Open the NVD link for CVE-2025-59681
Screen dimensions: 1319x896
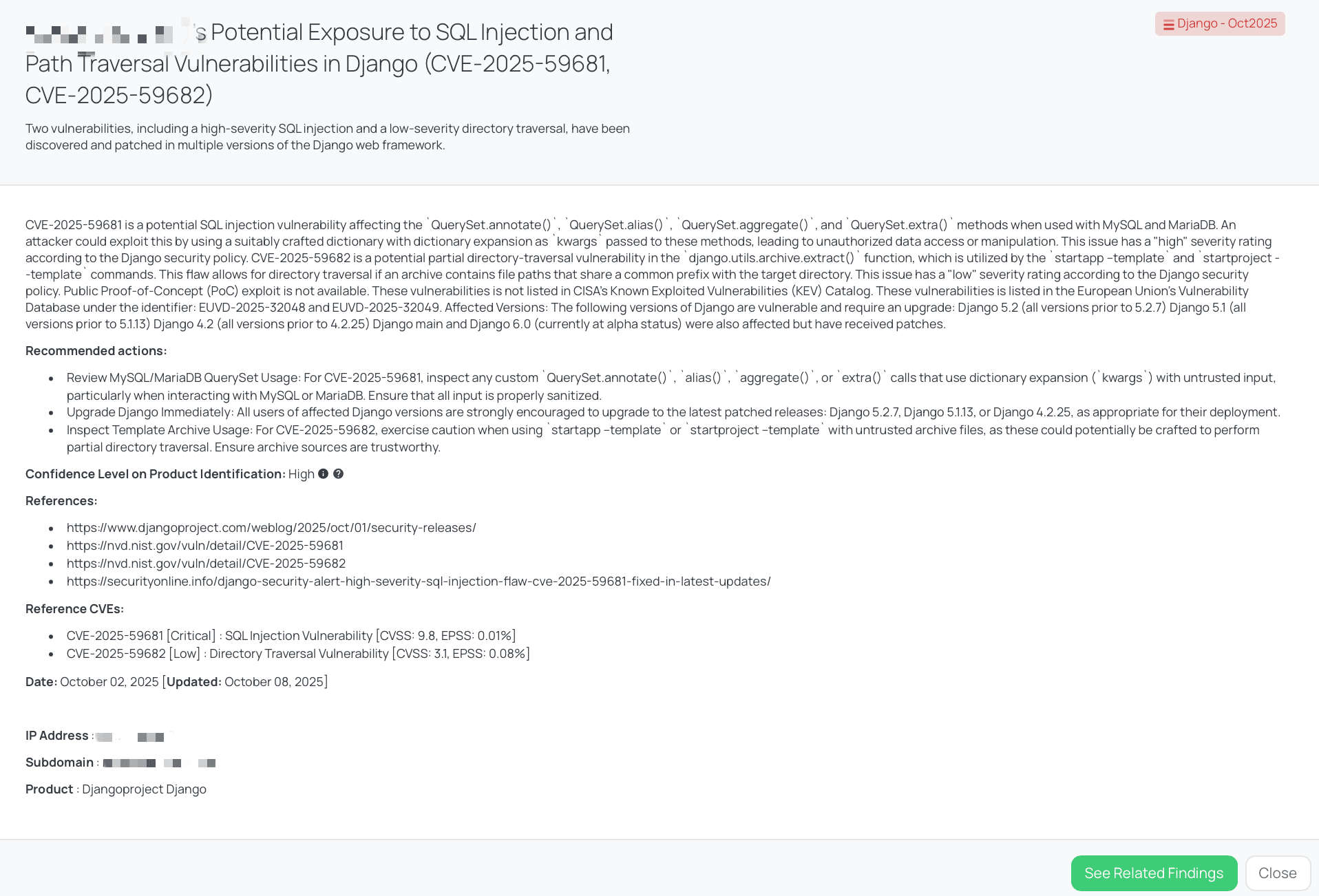click(x=205, y=545)
